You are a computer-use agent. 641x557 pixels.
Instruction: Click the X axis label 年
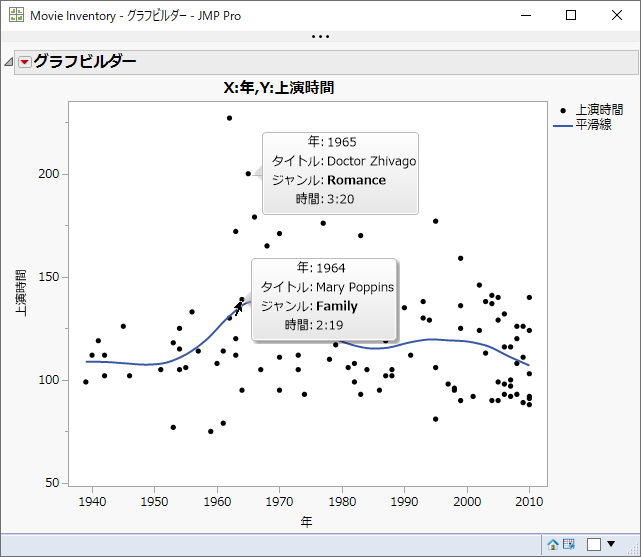pos(306,522)
